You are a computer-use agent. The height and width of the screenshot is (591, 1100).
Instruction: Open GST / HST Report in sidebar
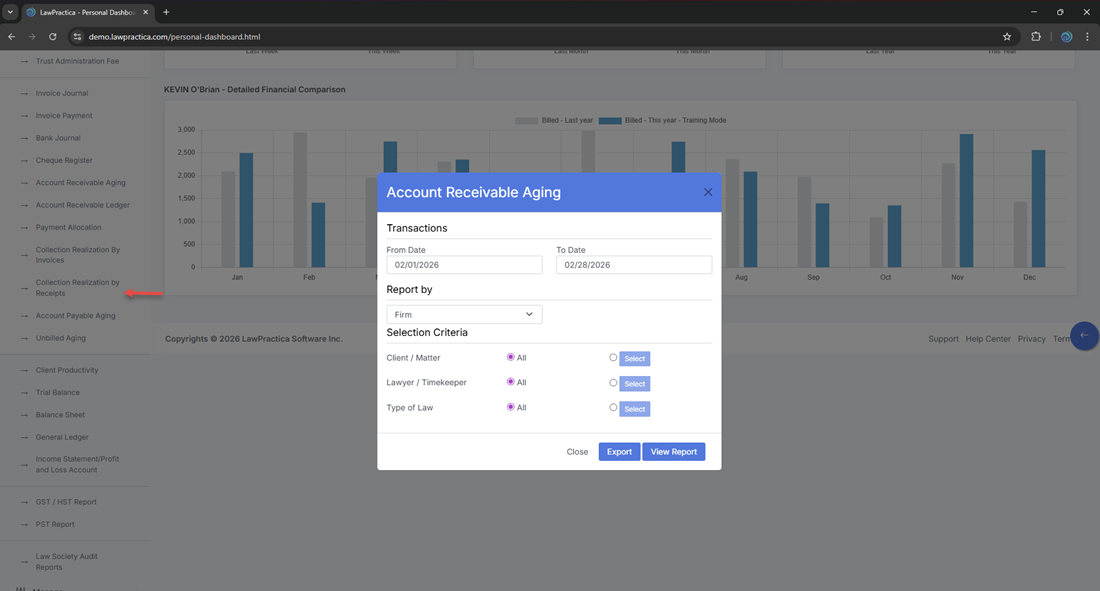tap(66, 502)
